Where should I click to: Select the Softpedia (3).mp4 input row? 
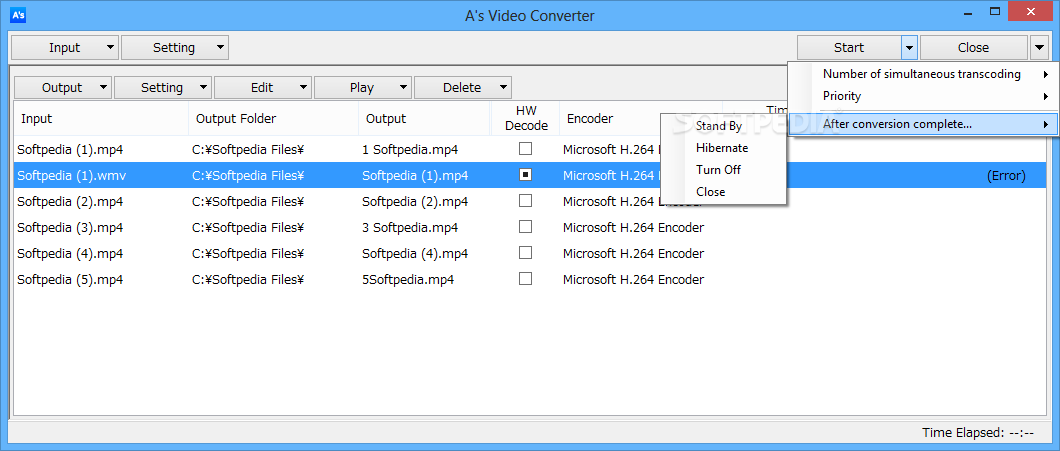pos(70,227)
